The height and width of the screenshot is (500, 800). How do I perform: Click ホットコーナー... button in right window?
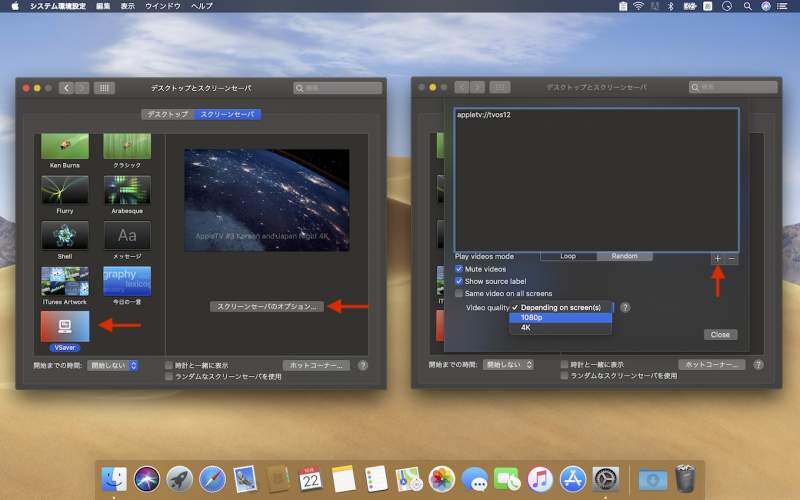point(712,364)
